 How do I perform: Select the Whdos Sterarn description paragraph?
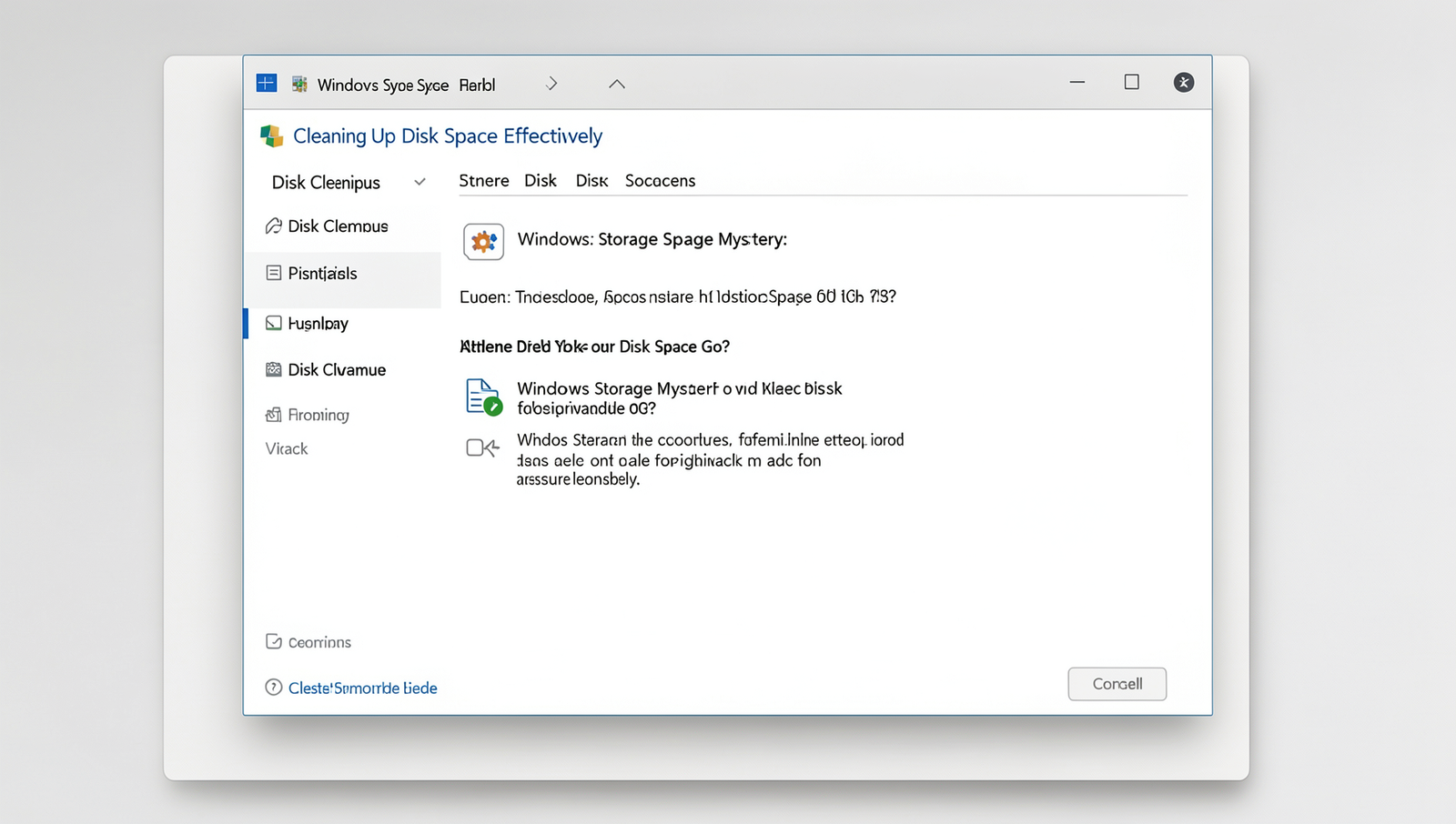pyautogui.click(x=711, y=459)
